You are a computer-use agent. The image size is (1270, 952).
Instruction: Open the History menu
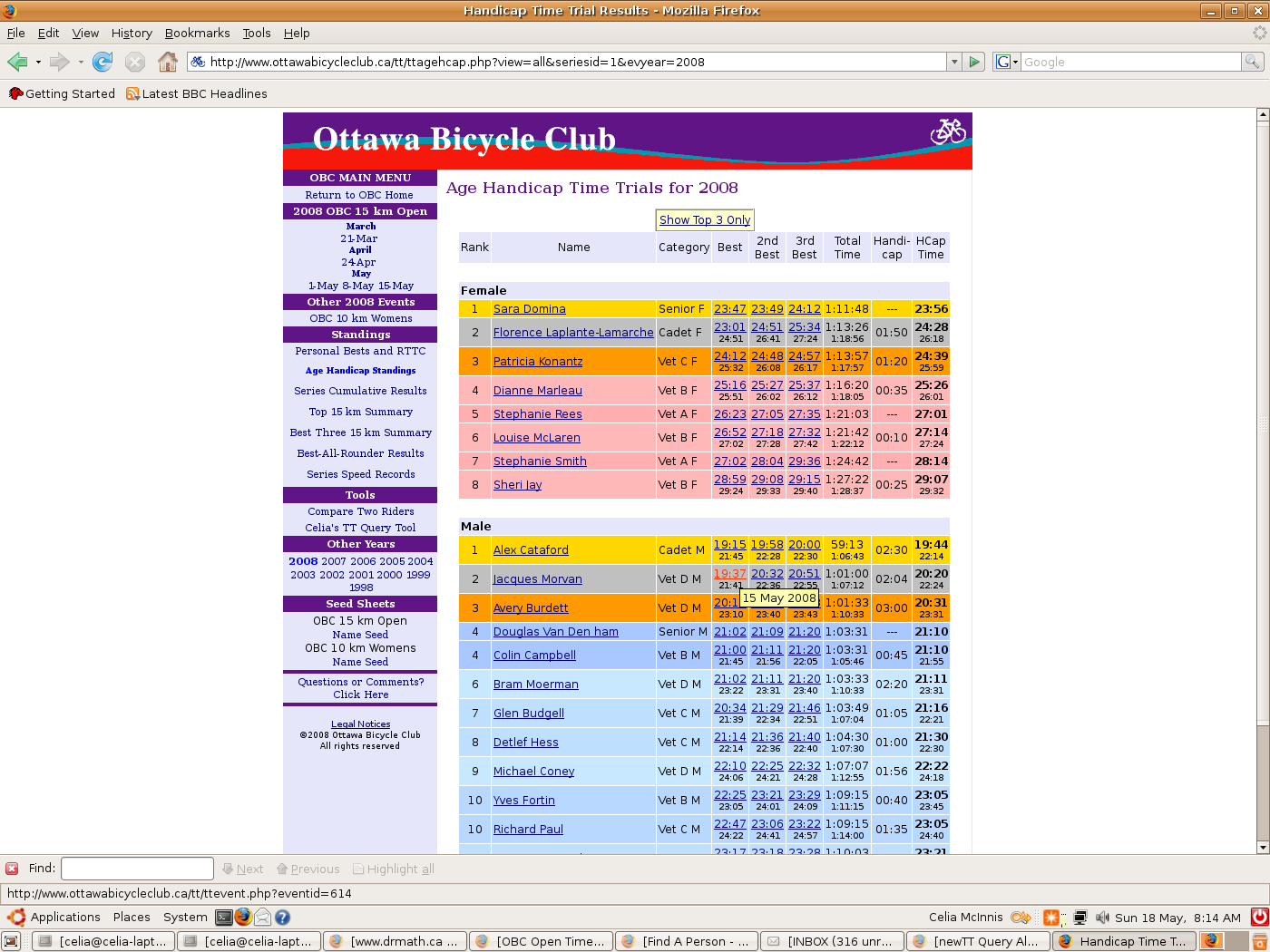(x=132, y=33)
